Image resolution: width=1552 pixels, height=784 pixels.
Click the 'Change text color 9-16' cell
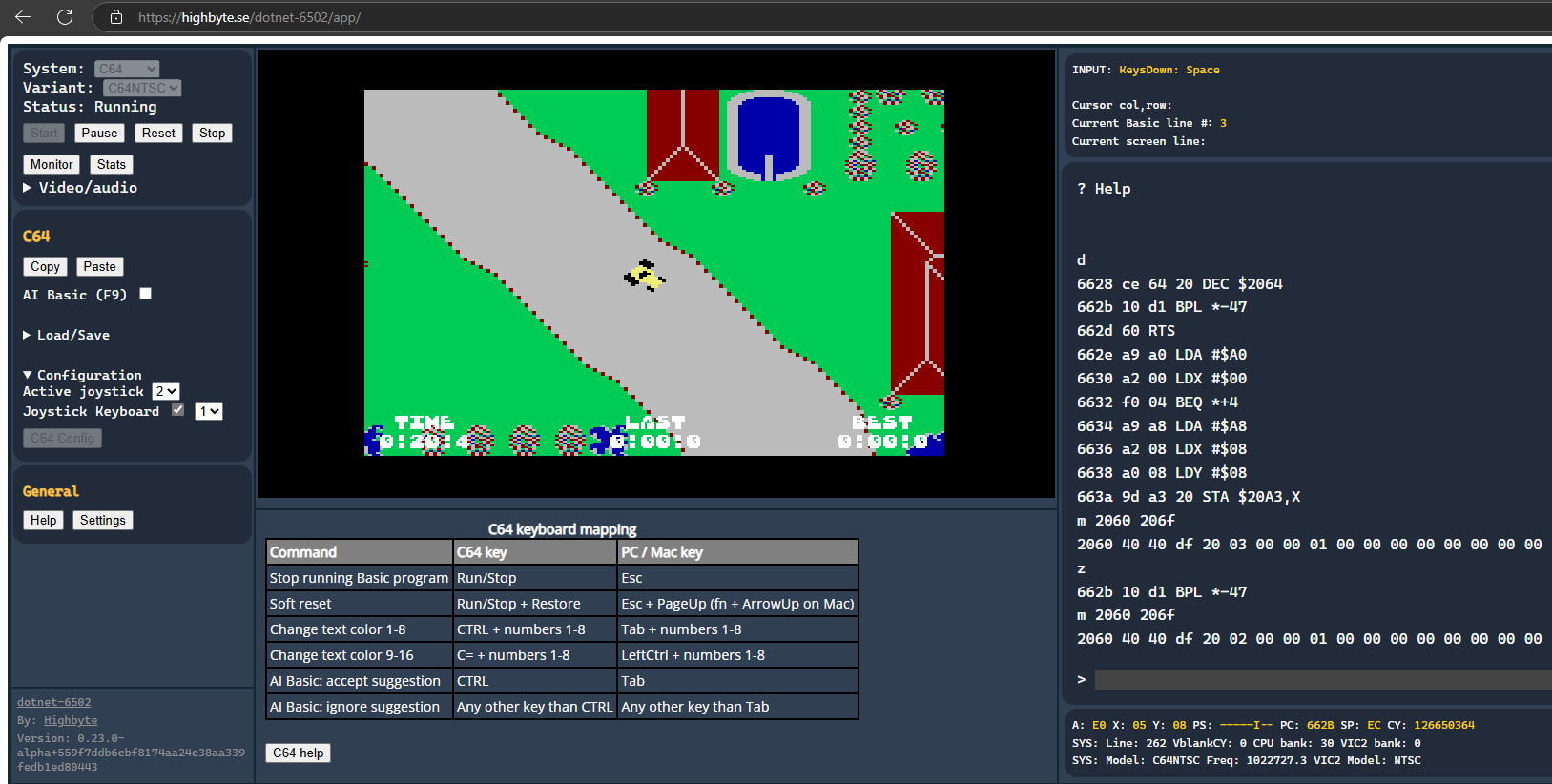point(360,655)
